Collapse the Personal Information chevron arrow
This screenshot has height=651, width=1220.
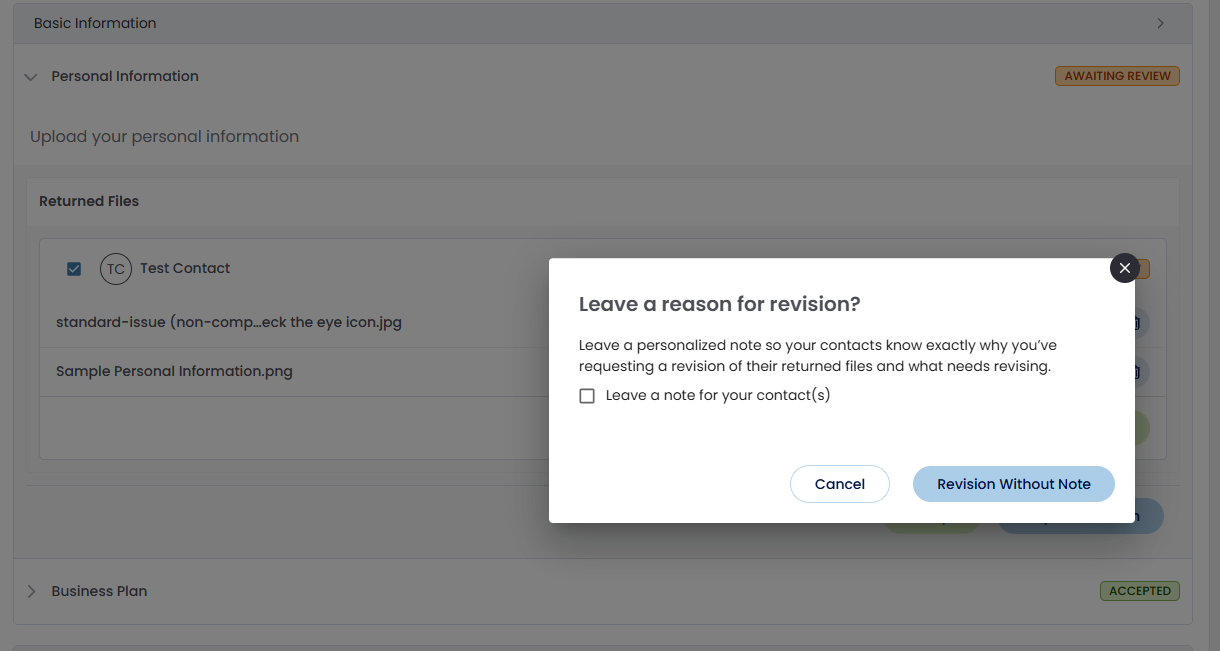(30, 76)
